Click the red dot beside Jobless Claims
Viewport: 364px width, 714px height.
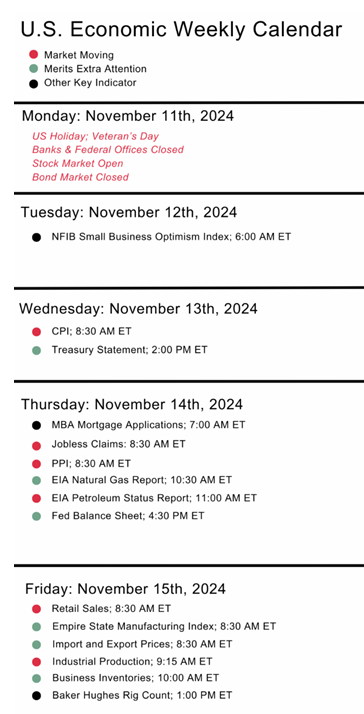coord(36,445)
